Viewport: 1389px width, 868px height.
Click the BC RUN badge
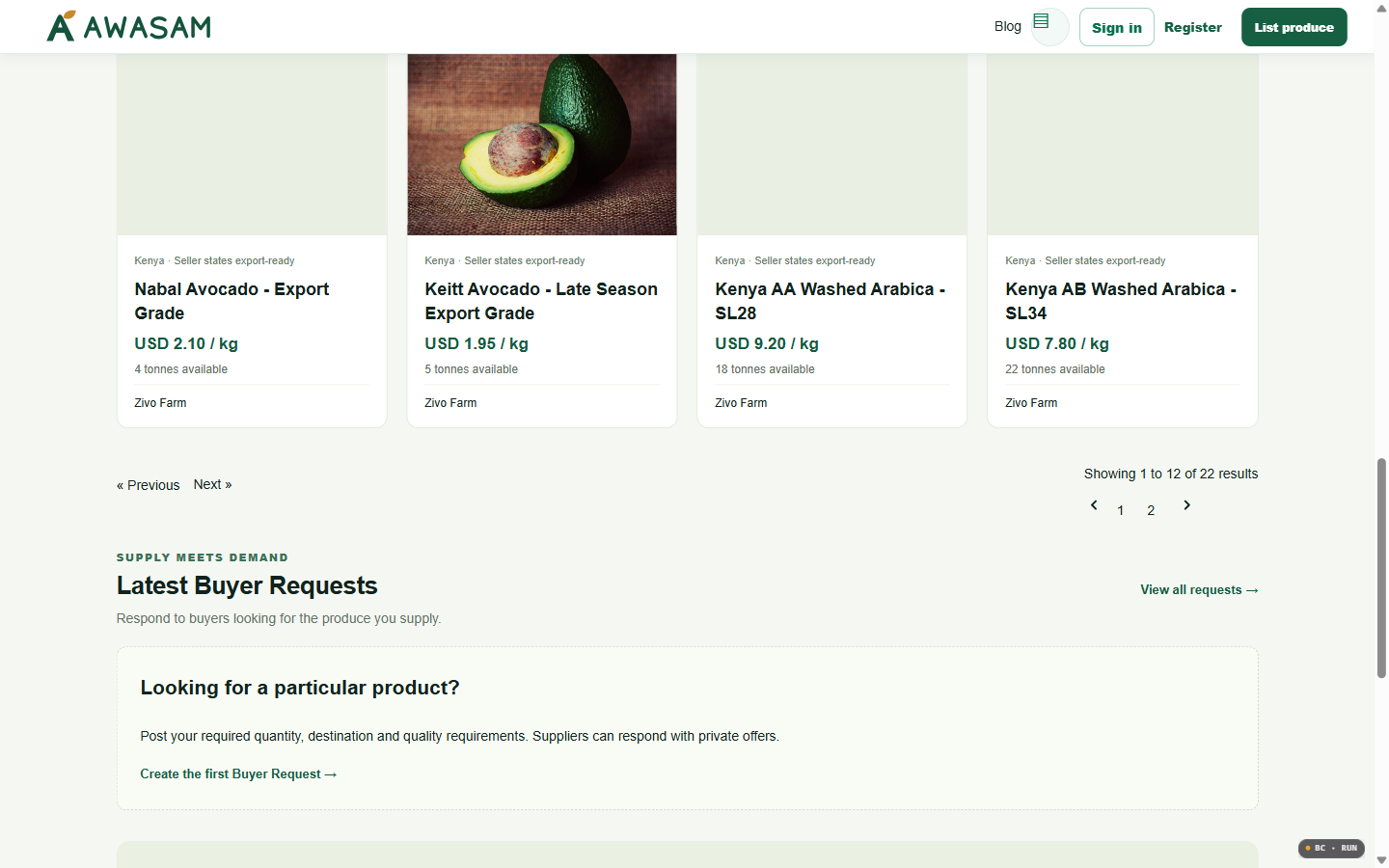click(1331, 848)
